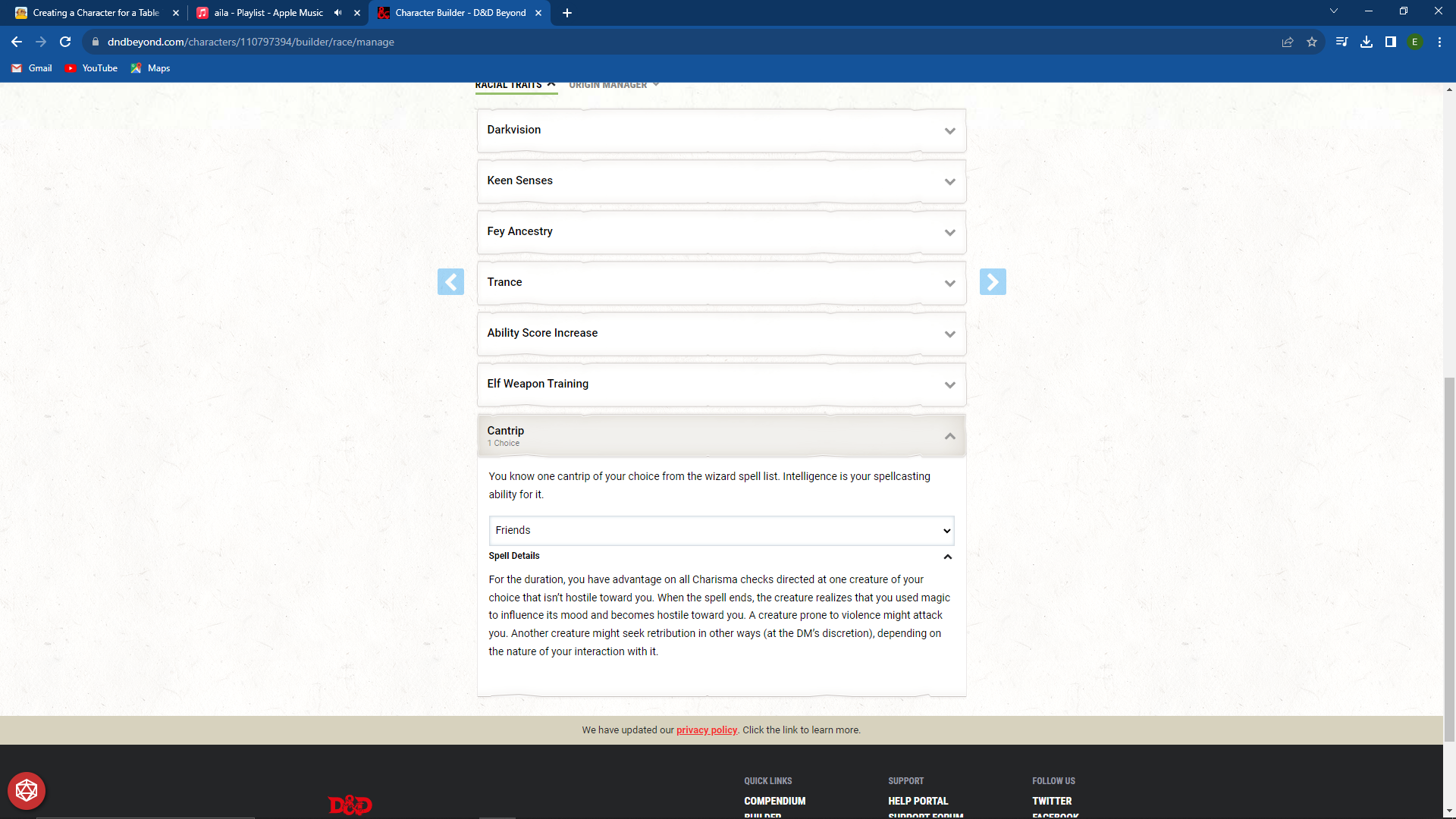Viewport: 1456px width, 819px height.
Task: Open the Origin Manager menu
Action: click(613, 84)
